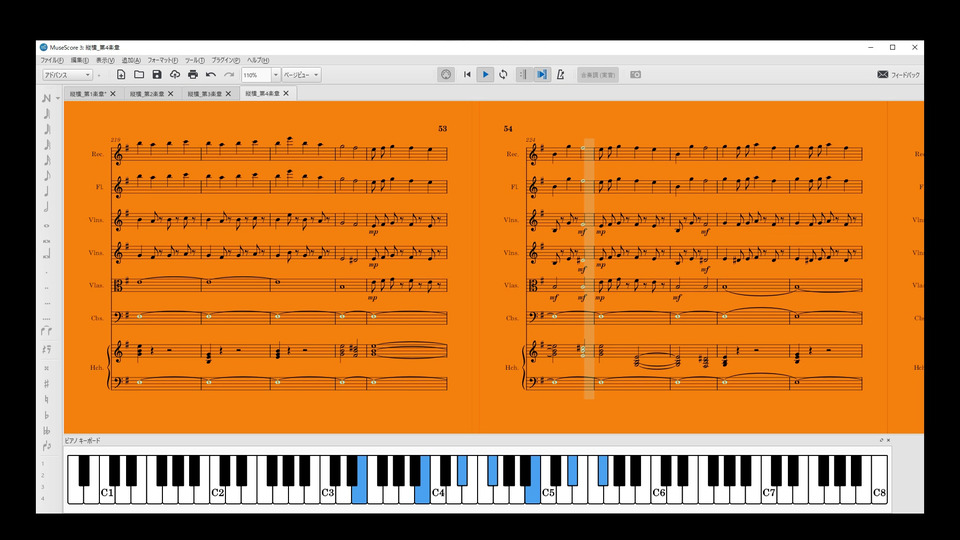The image size is (960, 540).
Task: Select voice 4
Action: click(x=43, y=498)
